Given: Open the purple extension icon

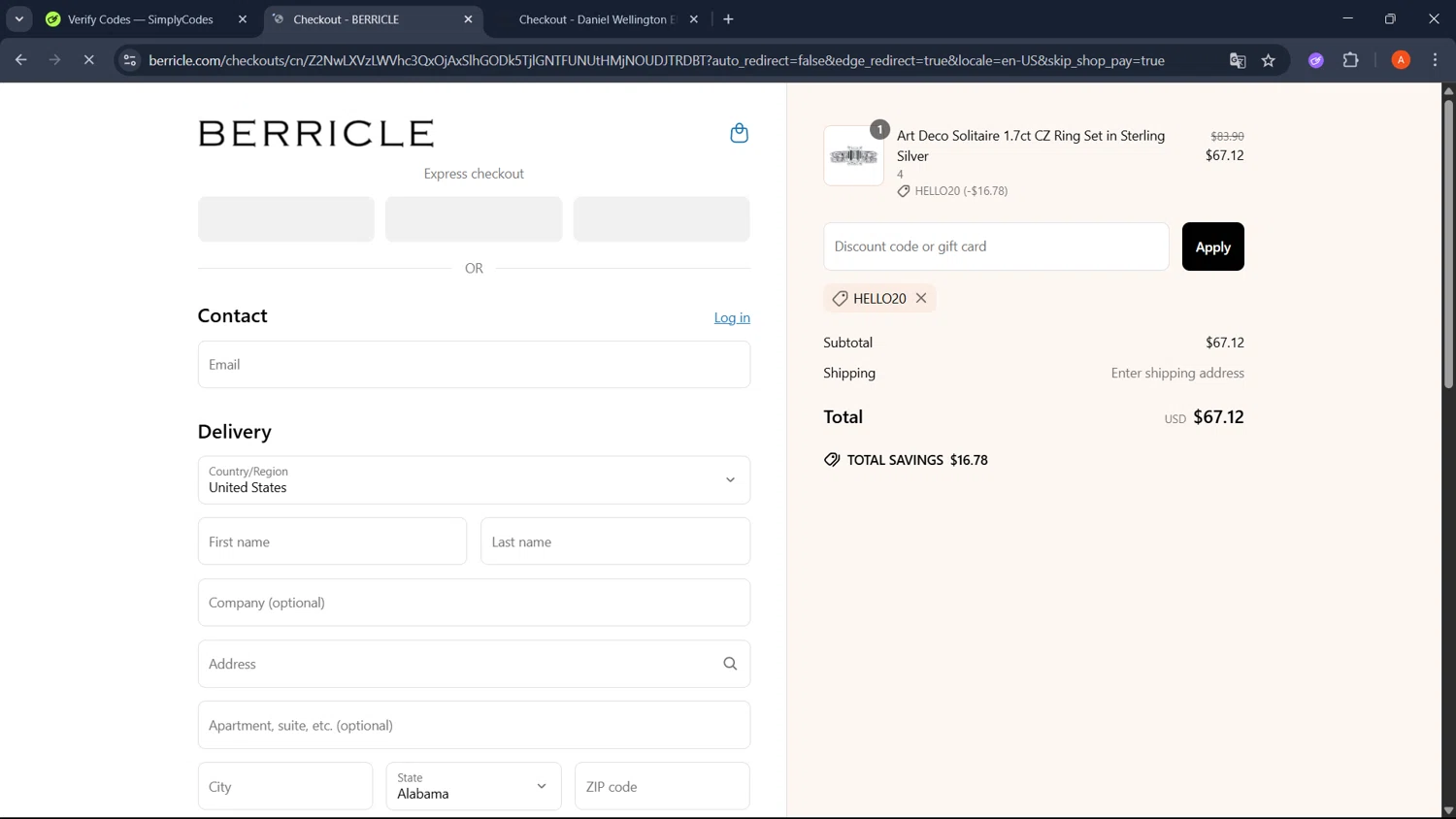Looking at the screenshot, I should click(x=1316, y=60).
